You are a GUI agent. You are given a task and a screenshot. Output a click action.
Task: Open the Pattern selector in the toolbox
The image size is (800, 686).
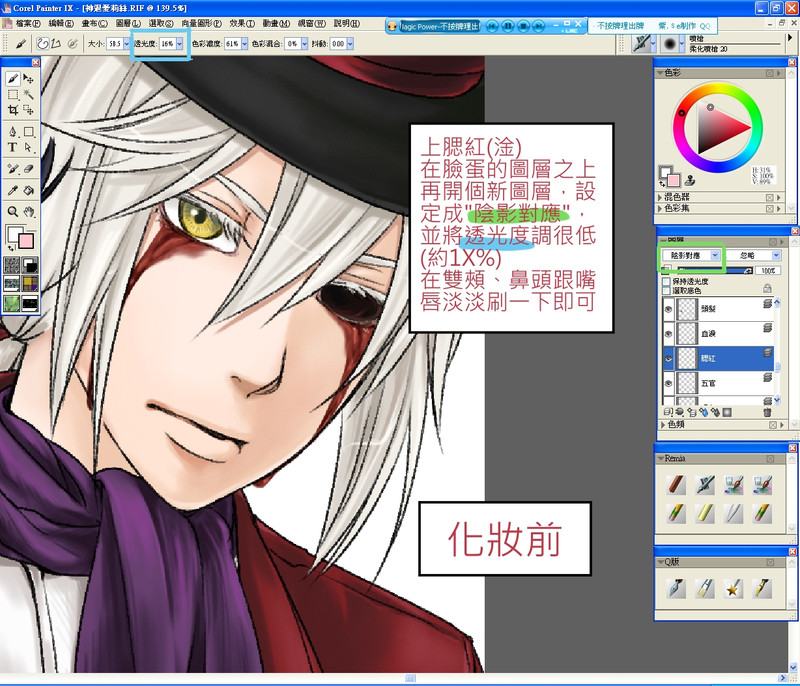tap(11, 284)
